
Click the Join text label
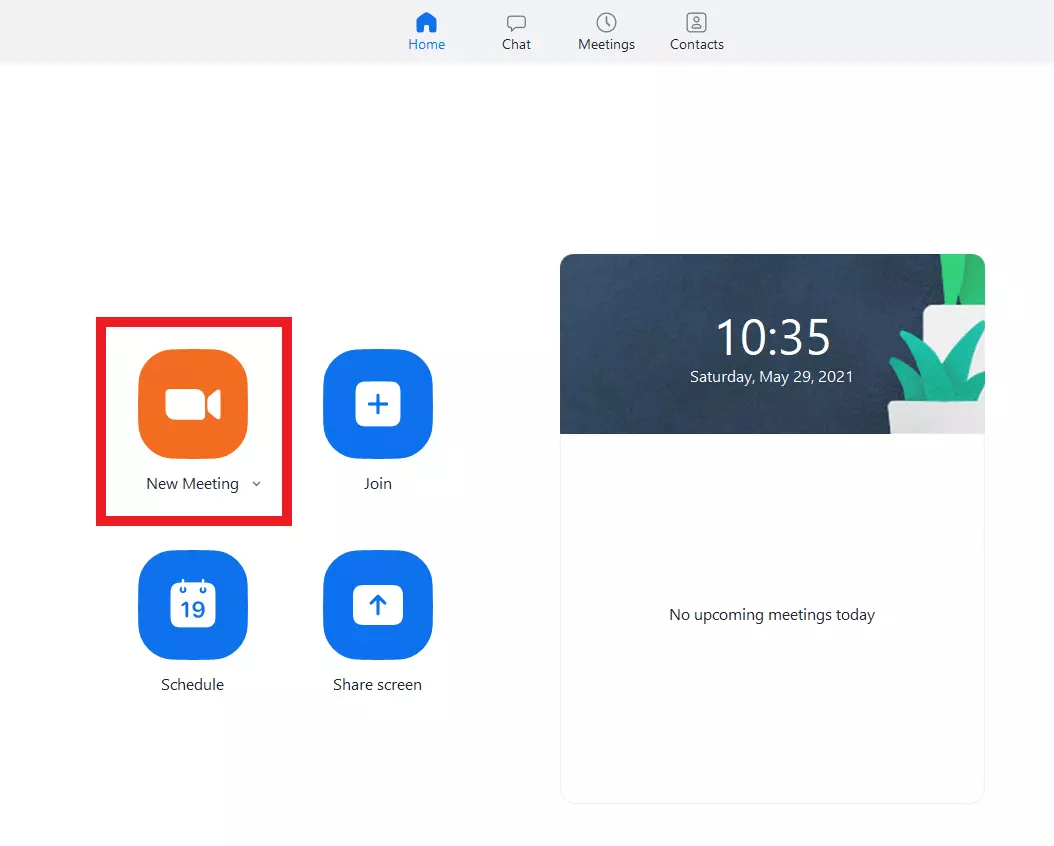point(378,484)
